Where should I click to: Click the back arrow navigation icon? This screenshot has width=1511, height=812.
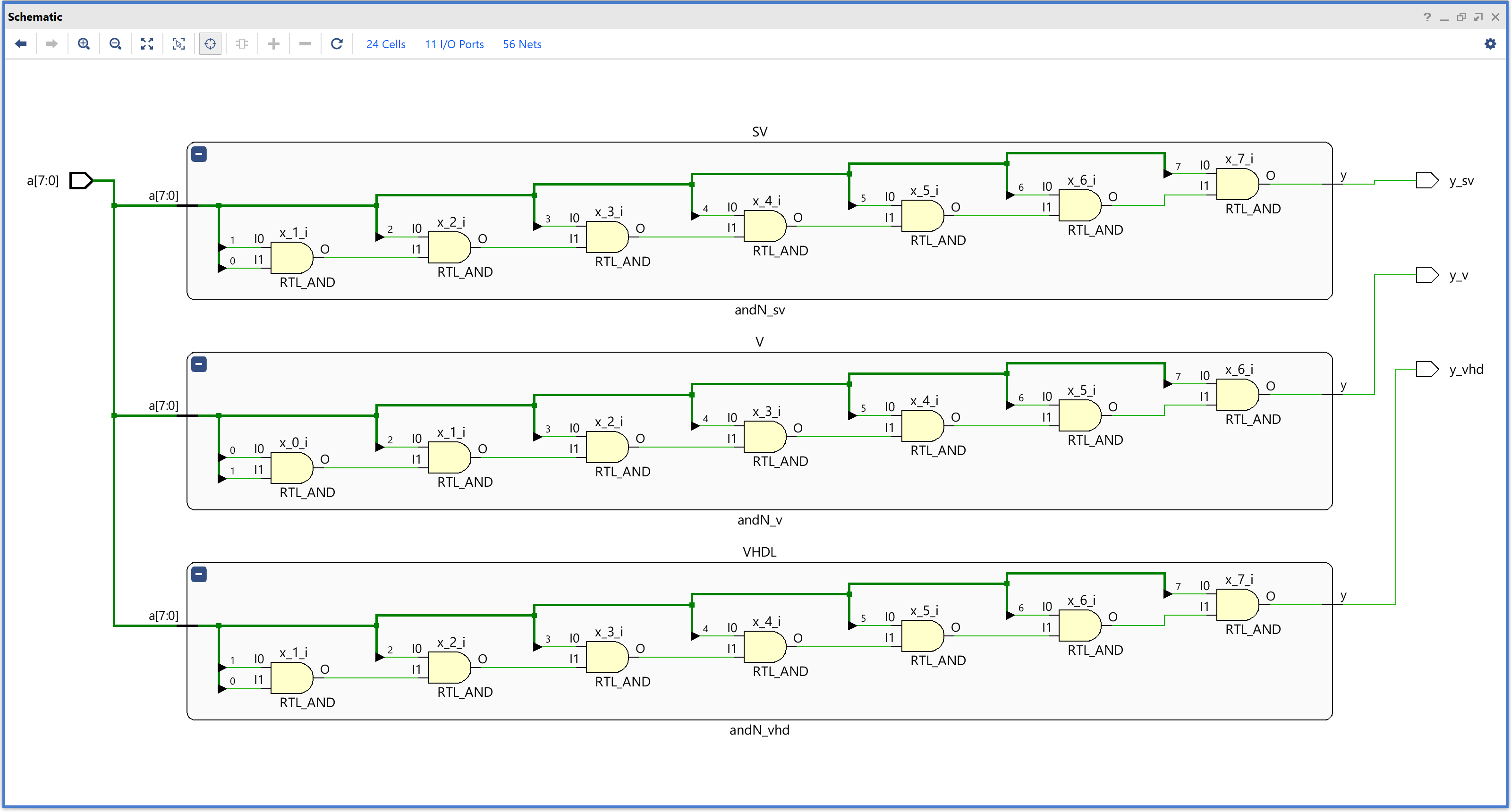[x=21, y=44]
